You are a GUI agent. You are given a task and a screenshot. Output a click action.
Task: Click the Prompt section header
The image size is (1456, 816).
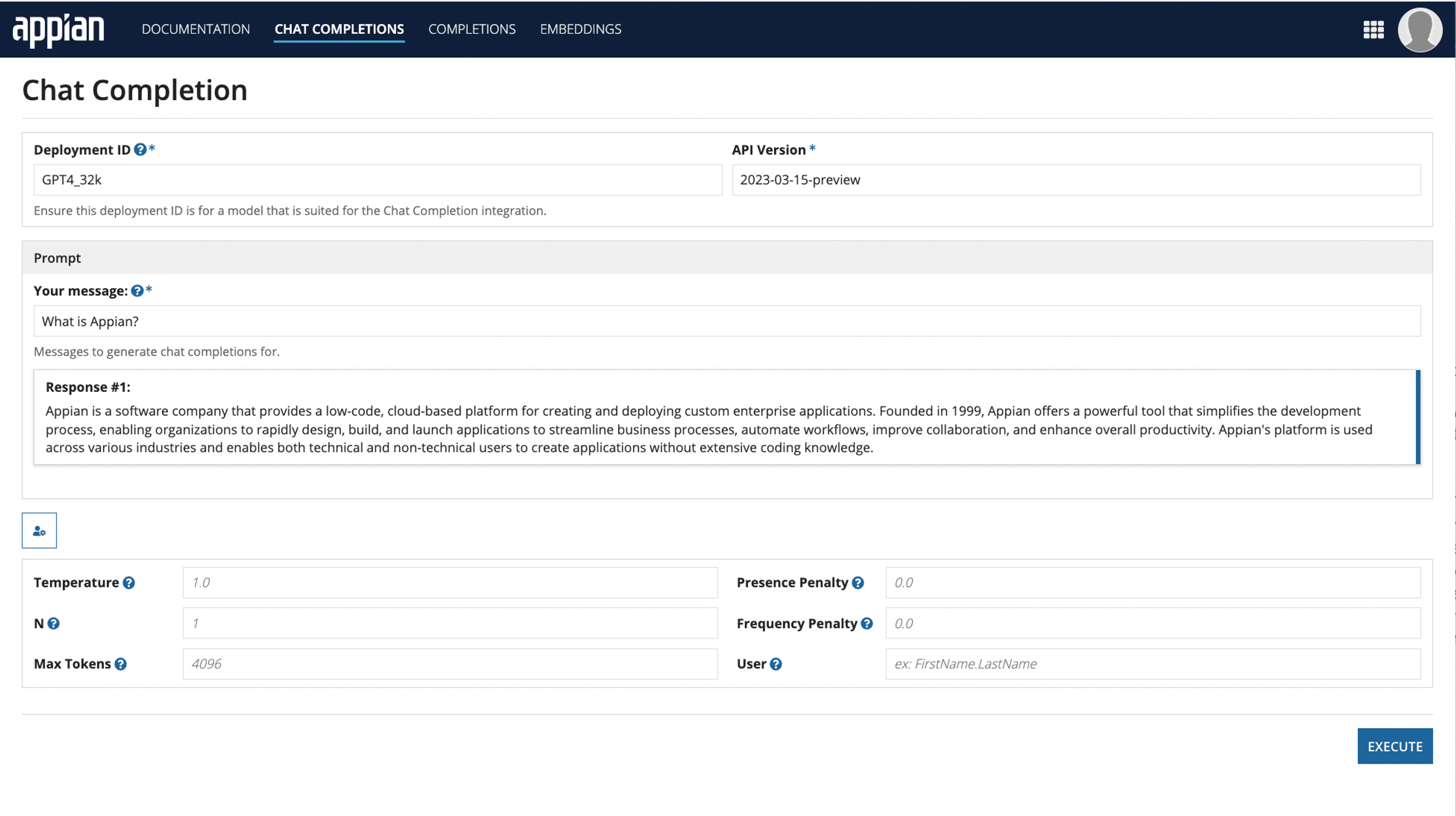point(727,258)
